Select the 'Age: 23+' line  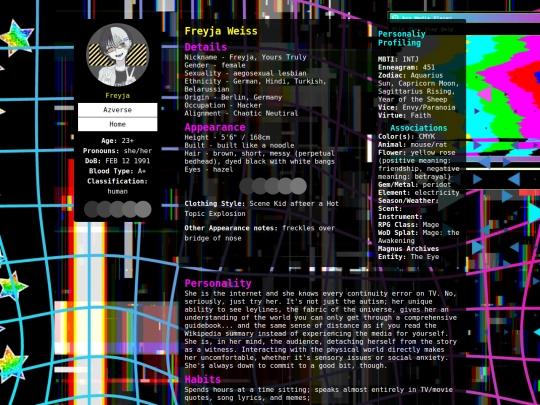(117, 141)
